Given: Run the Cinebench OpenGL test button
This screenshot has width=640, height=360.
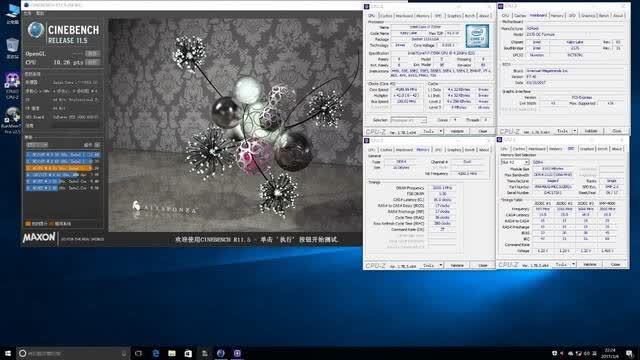Looking at the screenshot, I should pos(93,53).
